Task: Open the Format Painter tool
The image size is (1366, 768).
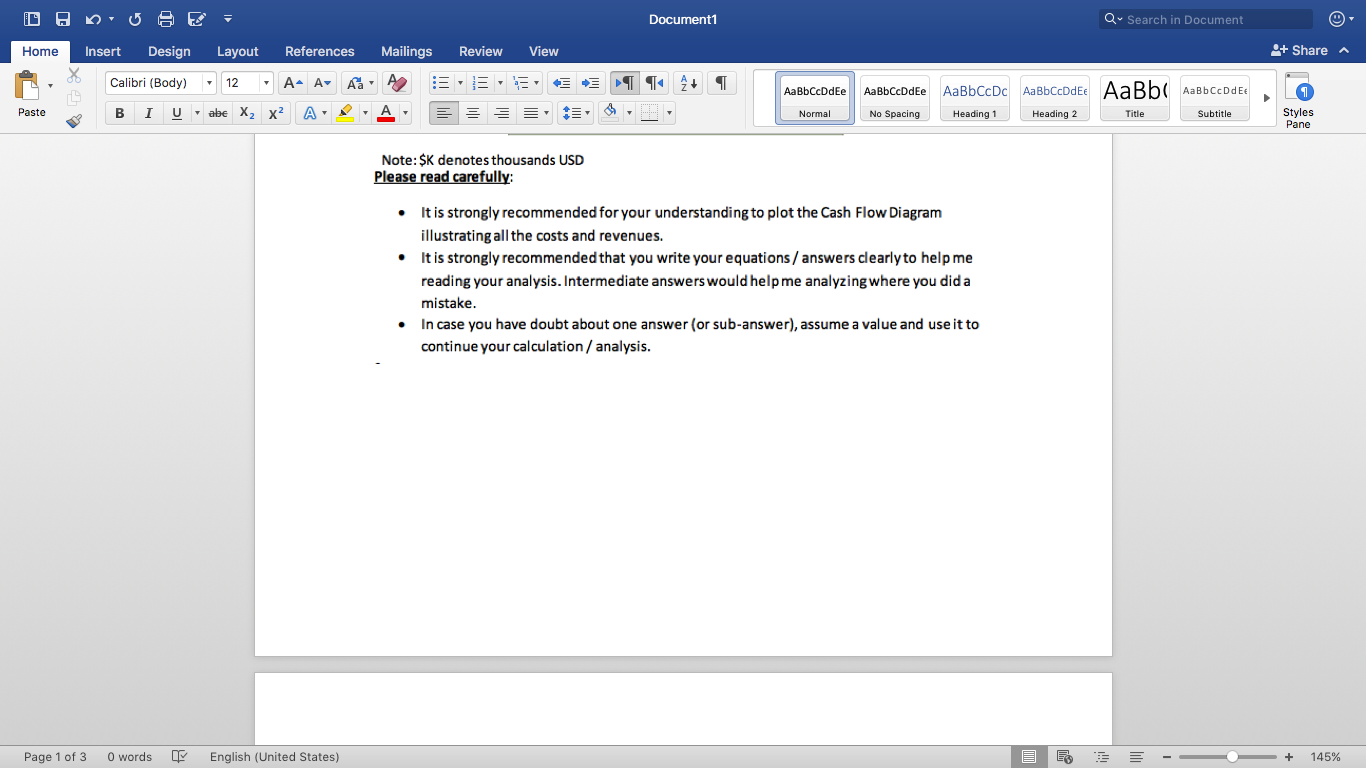Action: click(73, 120)
